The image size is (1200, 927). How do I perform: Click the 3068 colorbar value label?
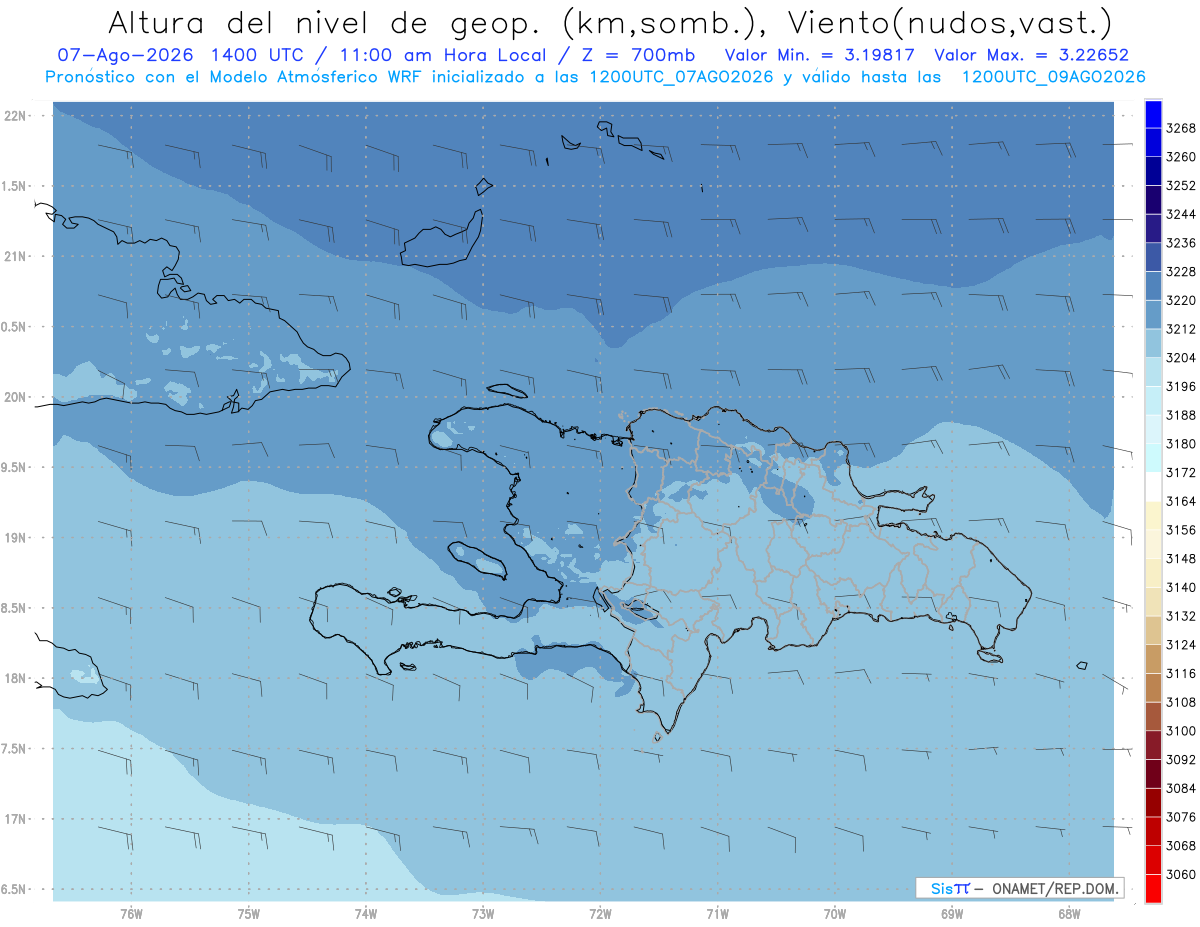pos(1181,845)
